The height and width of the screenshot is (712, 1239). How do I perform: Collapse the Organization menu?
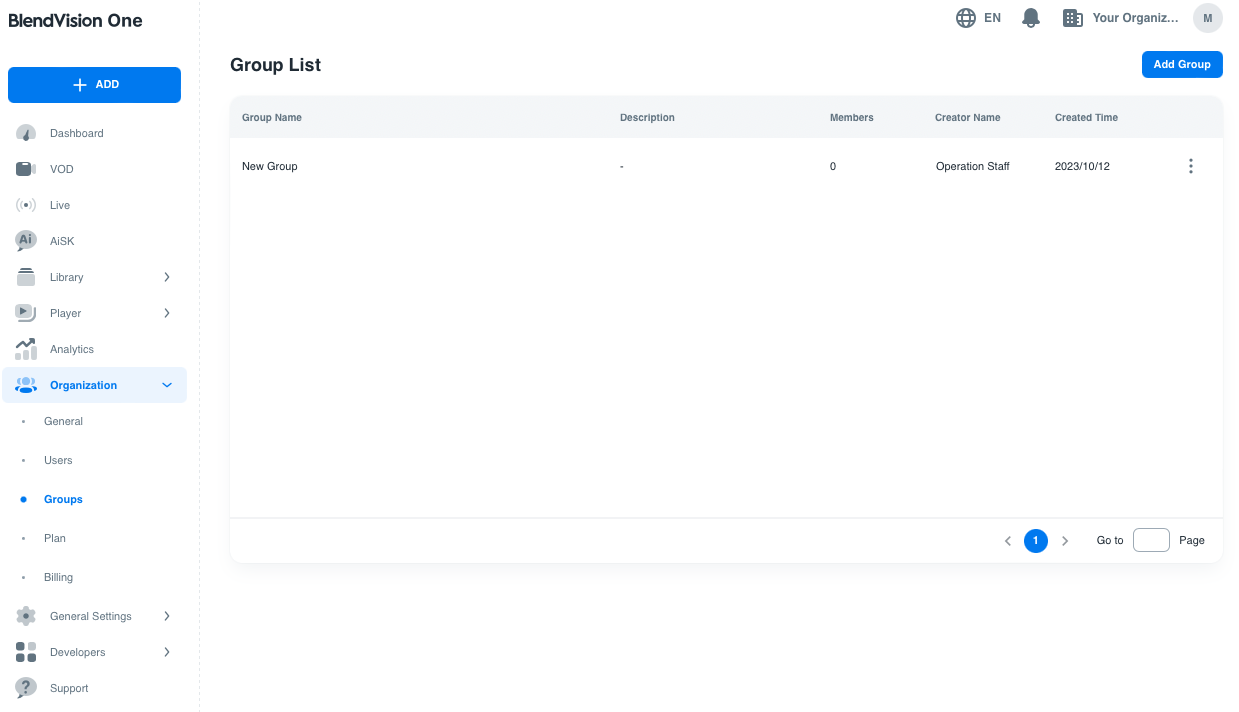[x=167, y=385]
